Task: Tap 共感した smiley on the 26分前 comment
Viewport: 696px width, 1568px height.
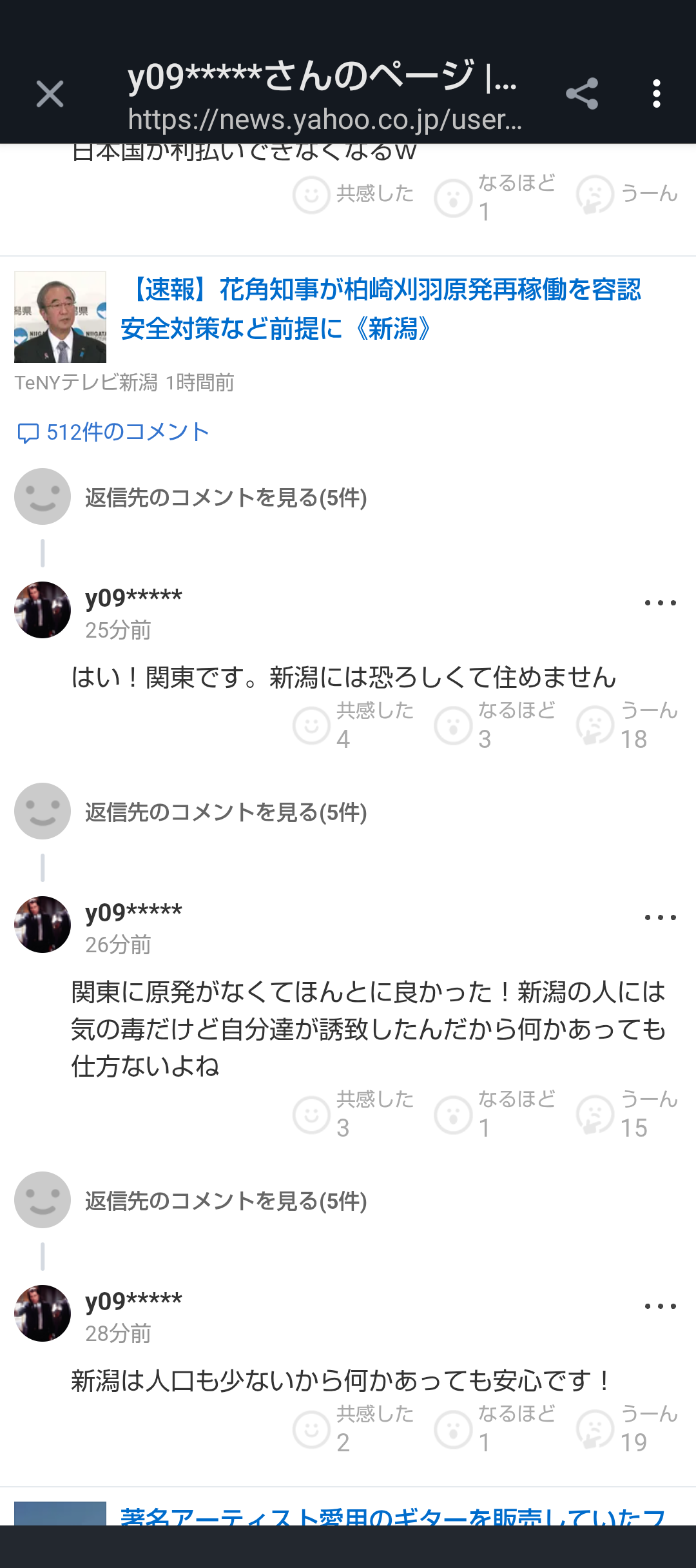Action: [313, 1115]
